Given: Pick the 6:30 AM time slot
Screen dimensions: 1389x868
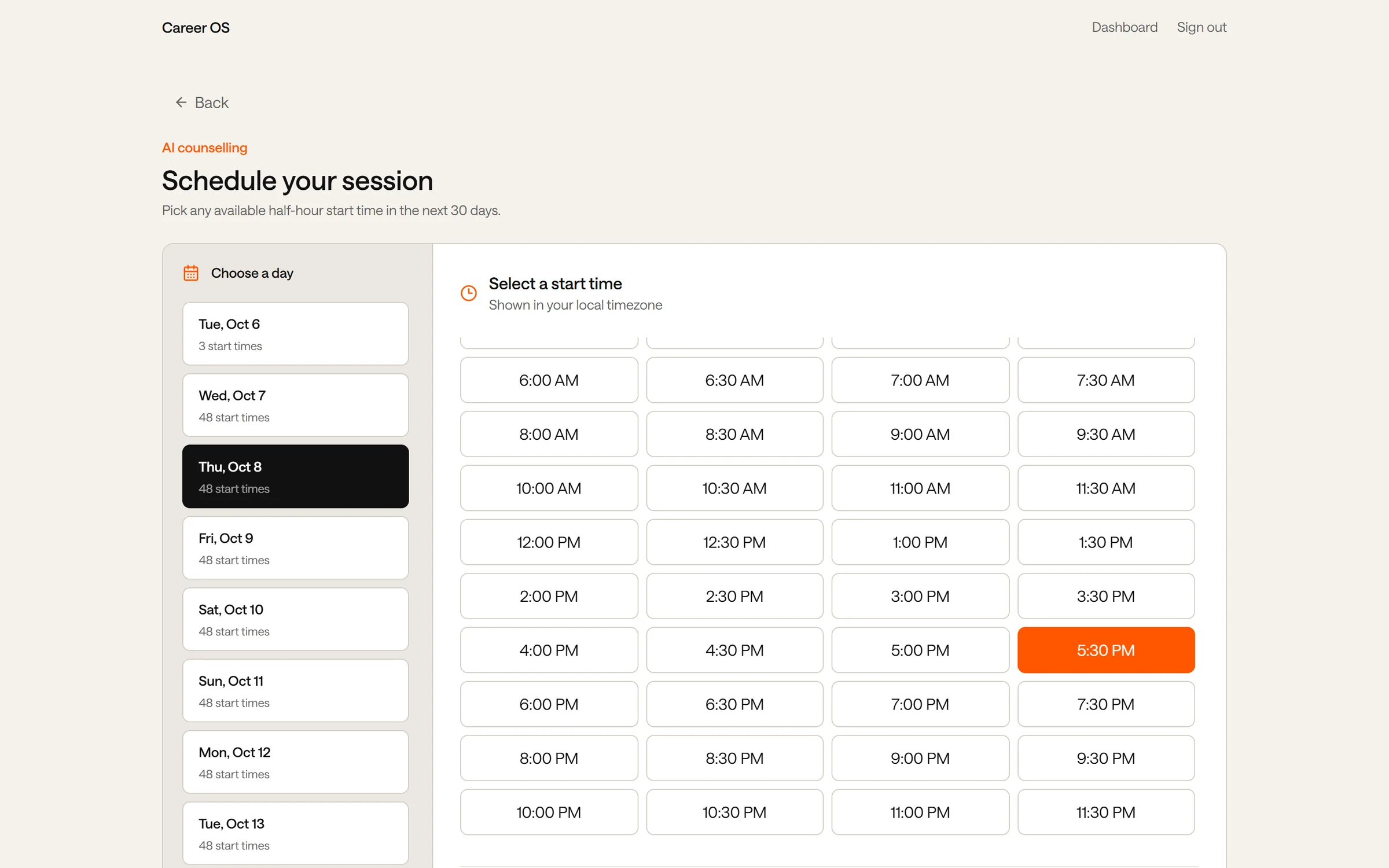Looking at the screenshot, I should click(734, 380).
